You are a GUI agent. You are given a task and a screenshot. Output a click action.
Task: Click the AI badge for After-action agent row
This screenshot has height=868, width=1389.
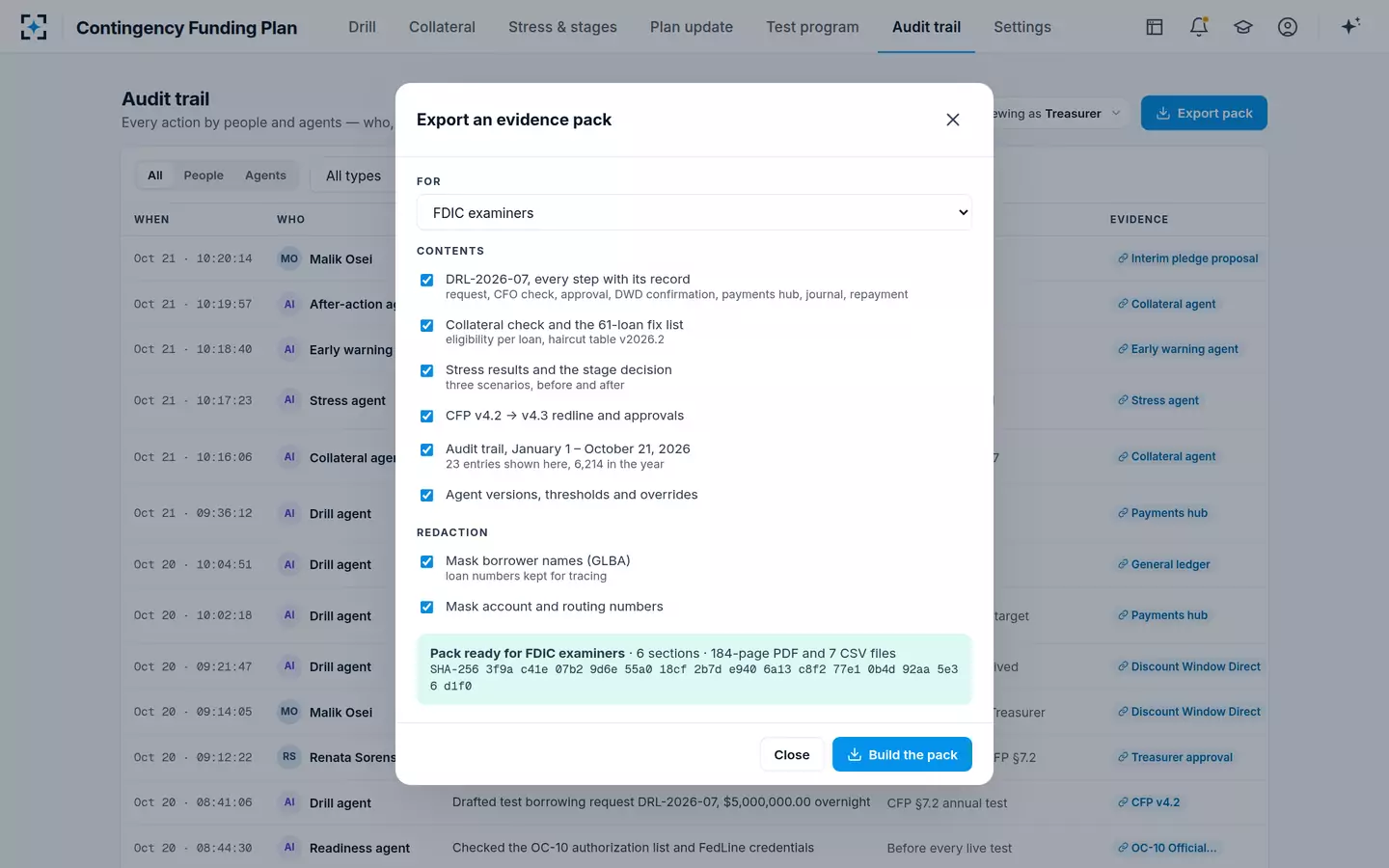pyautogui.click(x=289, y=304)
